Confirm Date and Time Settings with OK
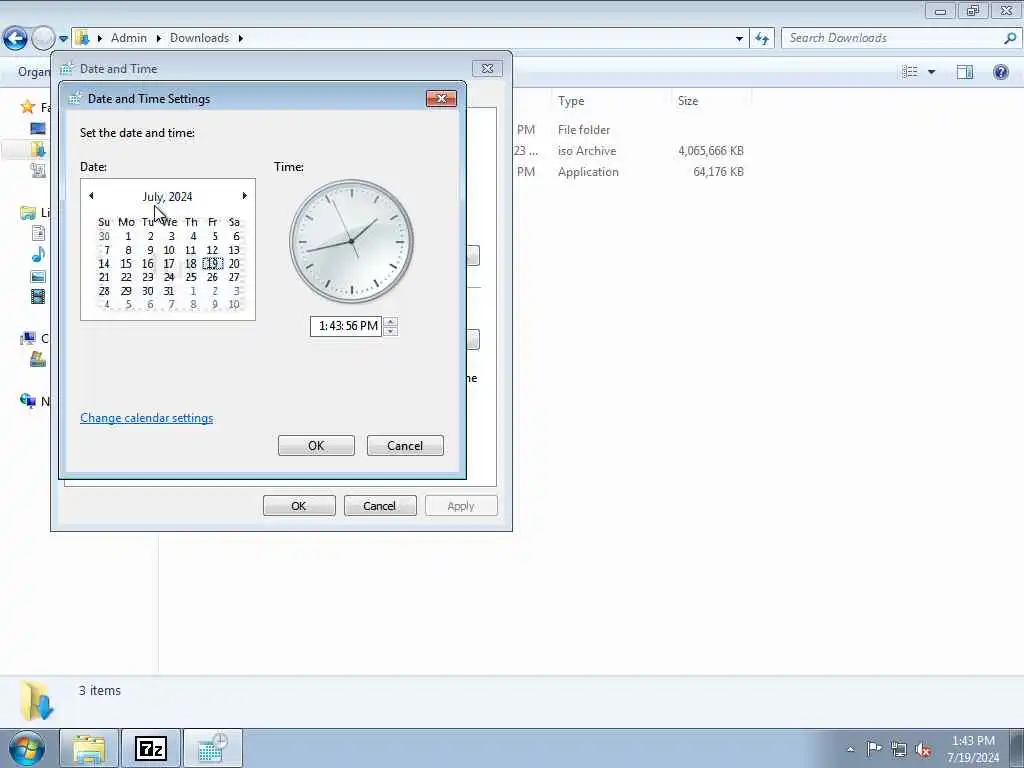1024x768 pixels. tap(316, 445)
